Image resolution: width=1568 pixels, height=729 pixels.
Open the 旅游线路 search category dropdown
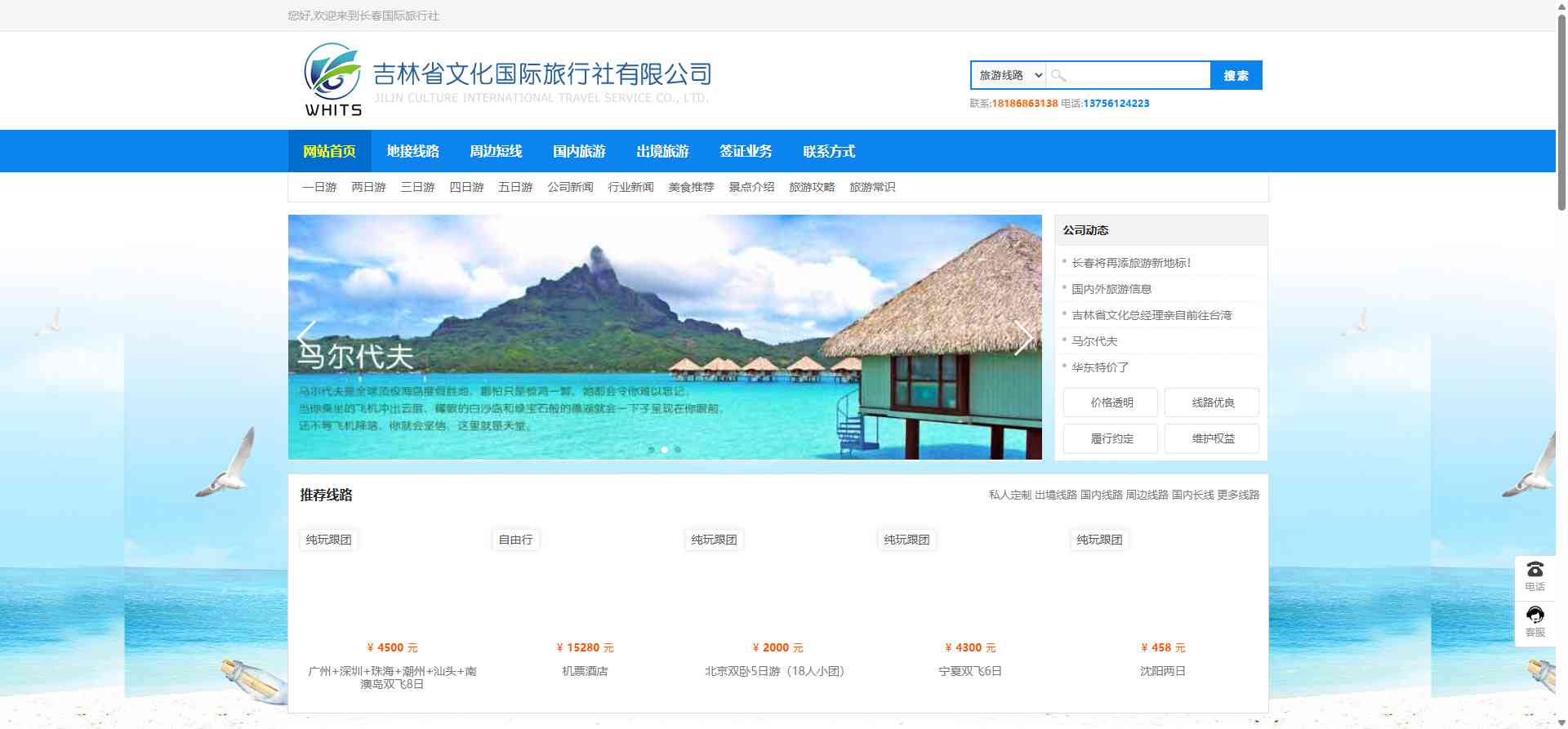point(1009,76)
